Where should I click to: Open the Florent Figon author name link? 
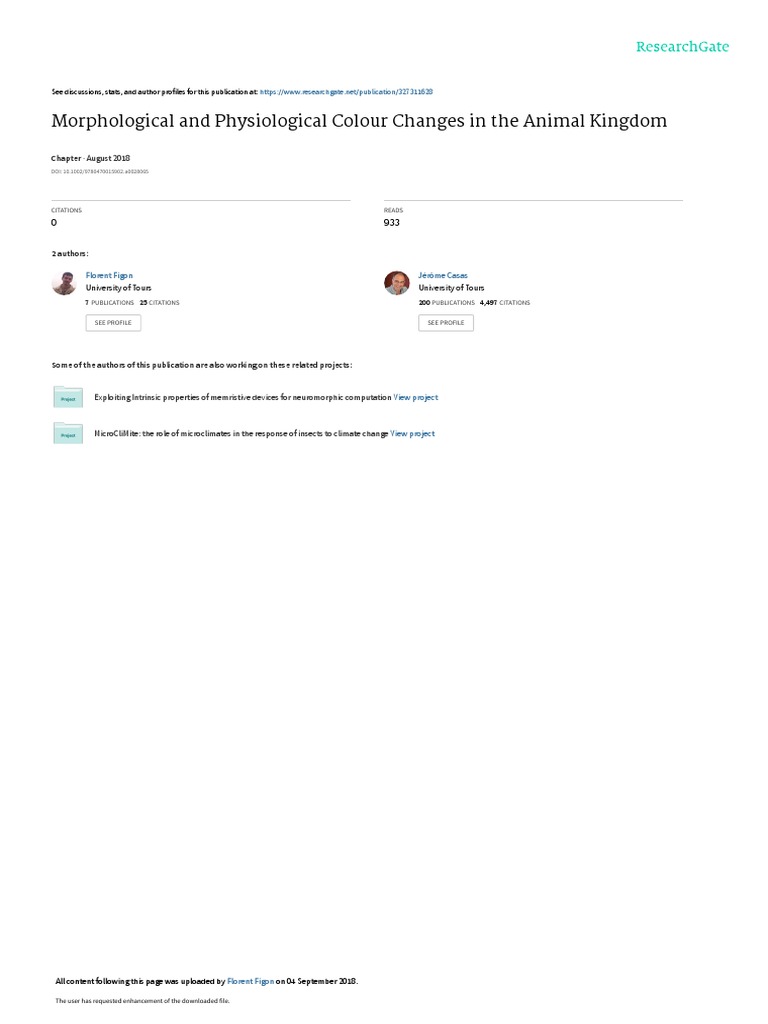(x=109, y=276)
